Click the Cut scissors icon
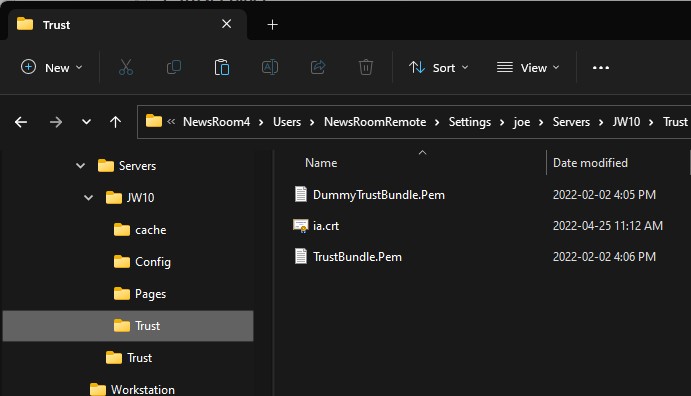 [126, 67]
